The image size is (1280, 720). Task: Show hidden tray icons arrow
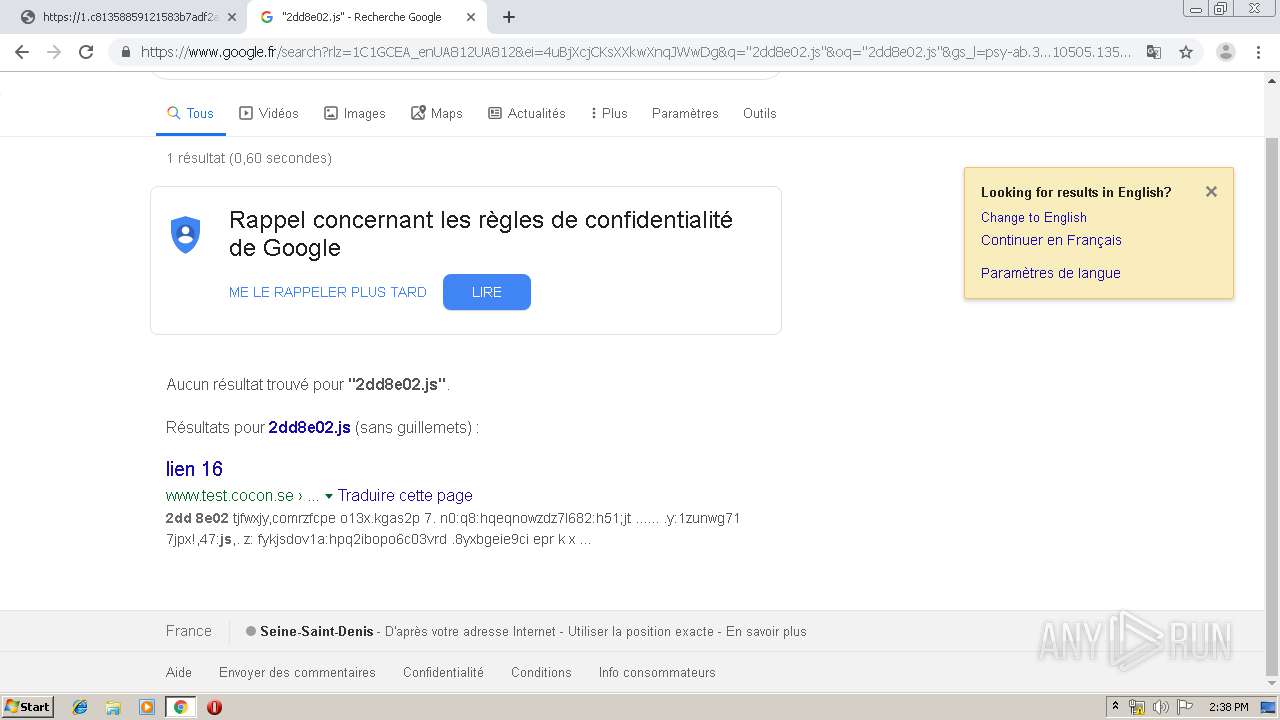[x=1115, y=707]
